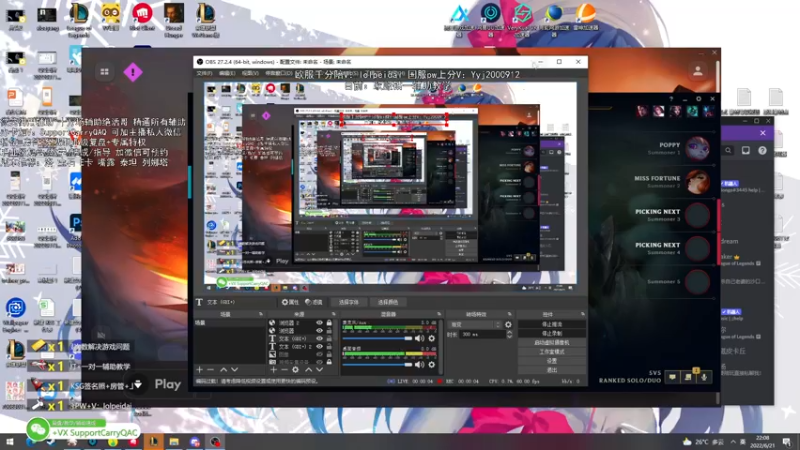800x450 pixels.
Task: Open 文件(F) menu in OBS
Action: (x=205, y=73)
